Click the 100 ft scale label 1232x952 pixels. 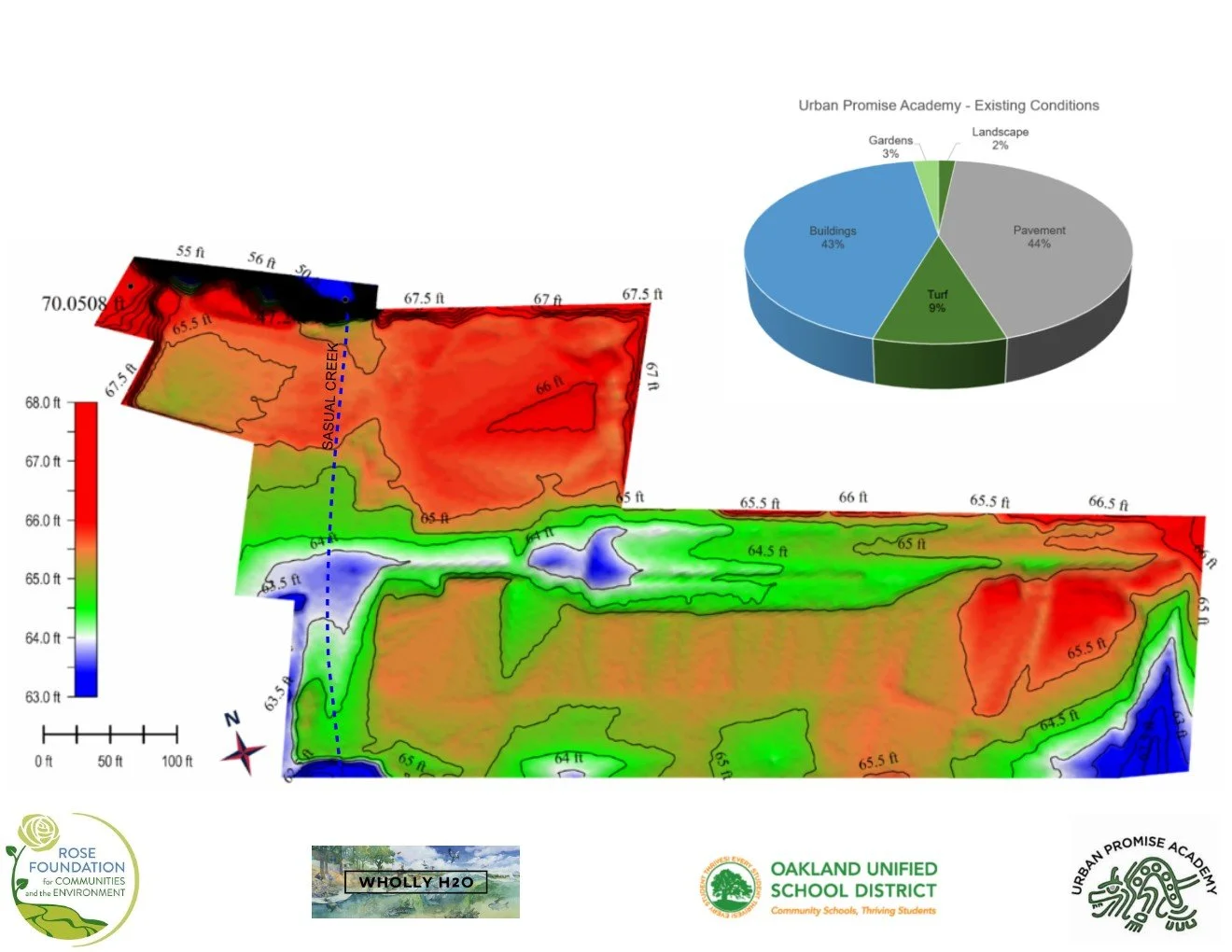177,762
